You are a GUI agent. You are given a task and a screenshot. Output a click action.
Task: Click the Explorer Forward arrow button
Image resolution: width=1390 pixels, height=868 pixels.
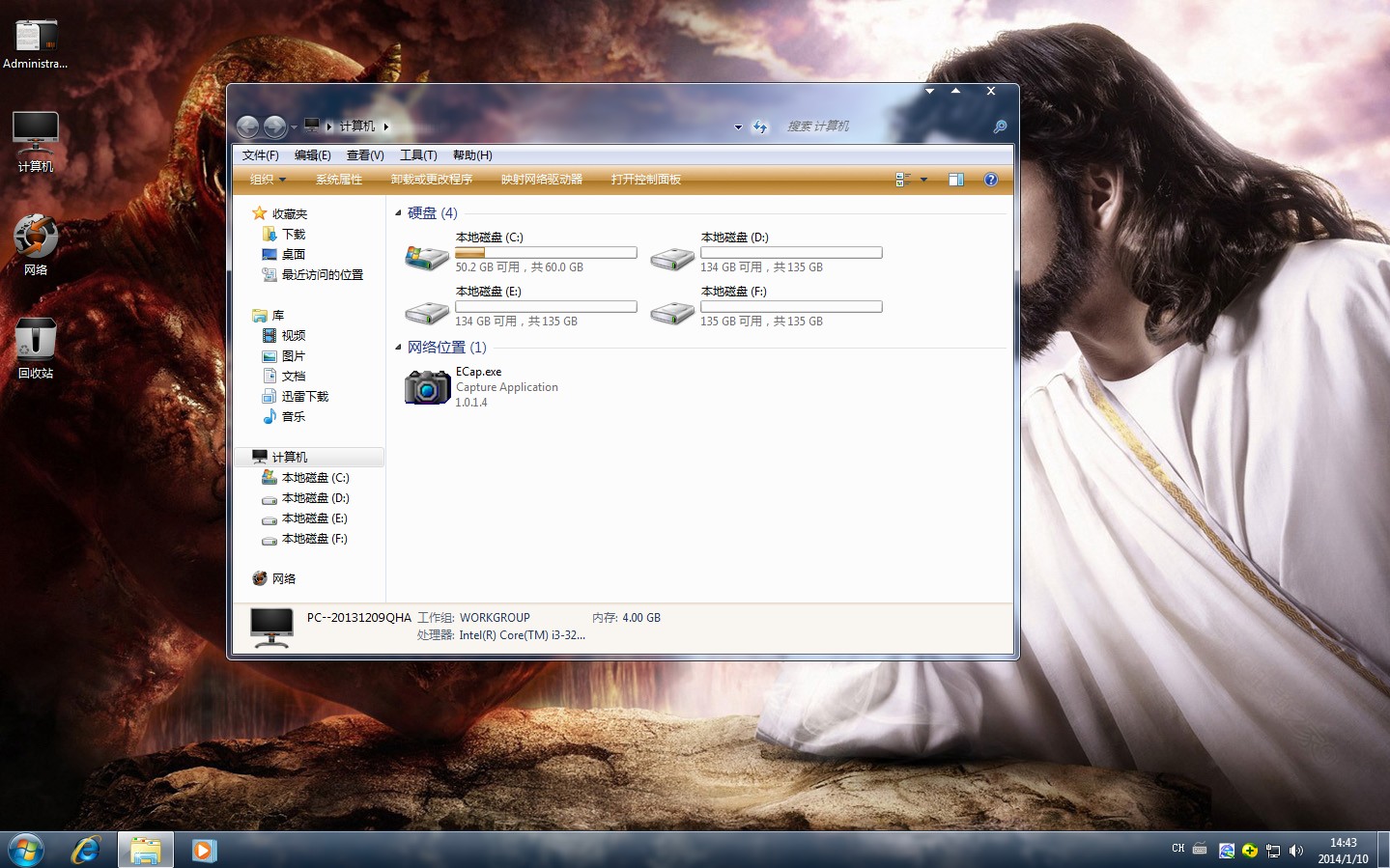[x=274, y=126]
